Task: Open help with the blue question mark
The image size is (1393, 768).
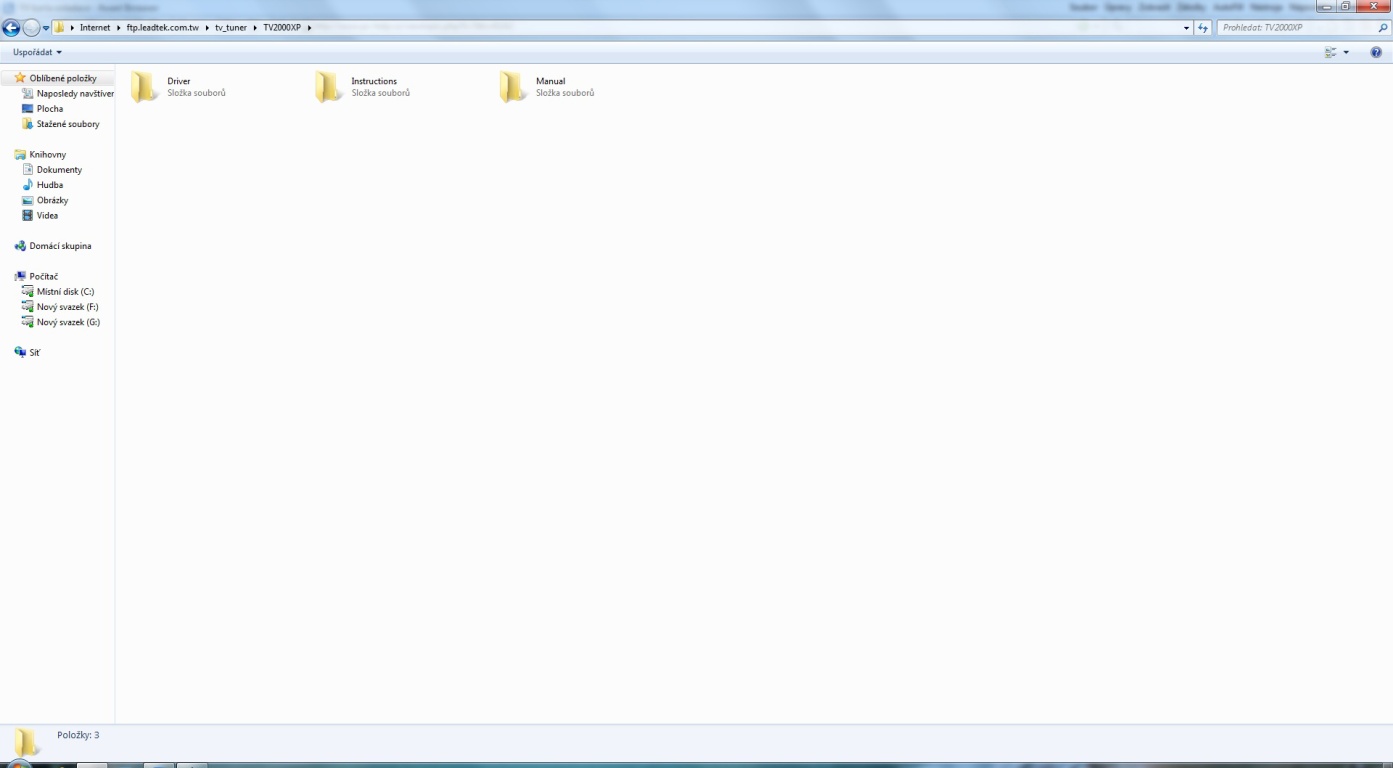Action: click(1376, 52)
